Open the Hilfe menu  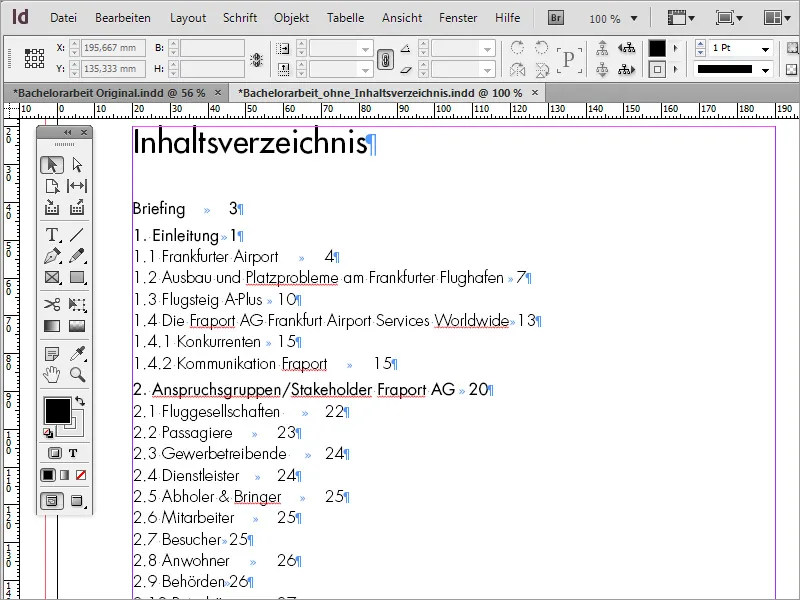508,18
